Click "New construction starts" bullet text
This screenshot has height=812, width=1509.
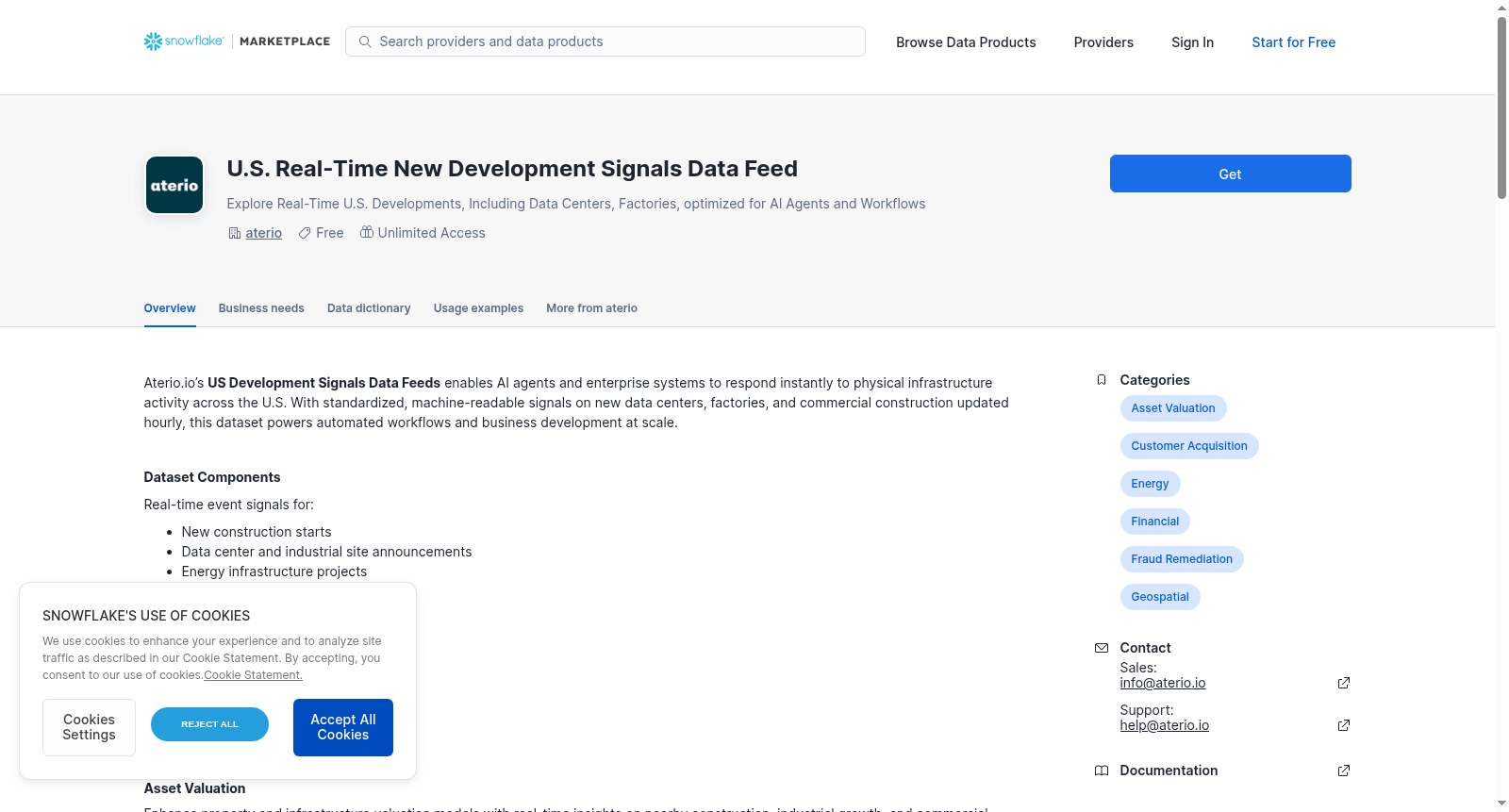point(257,532)
